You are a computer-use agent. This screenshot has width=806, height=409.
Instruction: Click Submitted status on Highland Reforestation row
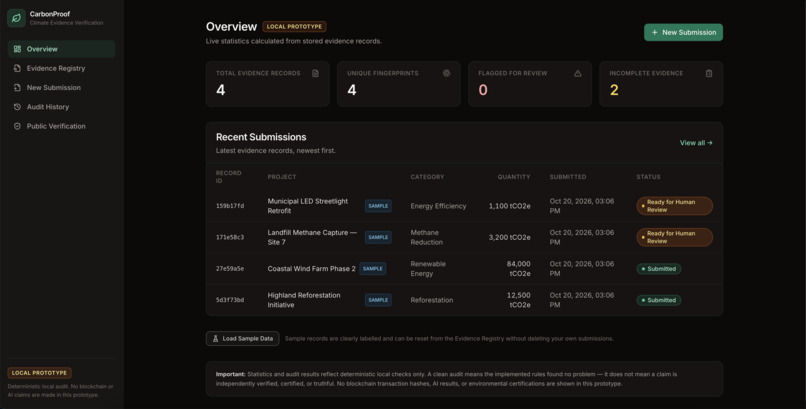click(658, 300)
